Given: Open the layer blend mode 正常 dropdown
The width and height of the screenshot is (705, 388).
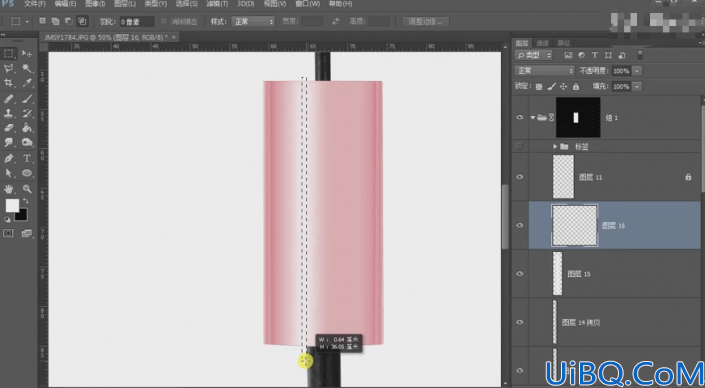Looking at the screenshot, I should click(544, 71).
